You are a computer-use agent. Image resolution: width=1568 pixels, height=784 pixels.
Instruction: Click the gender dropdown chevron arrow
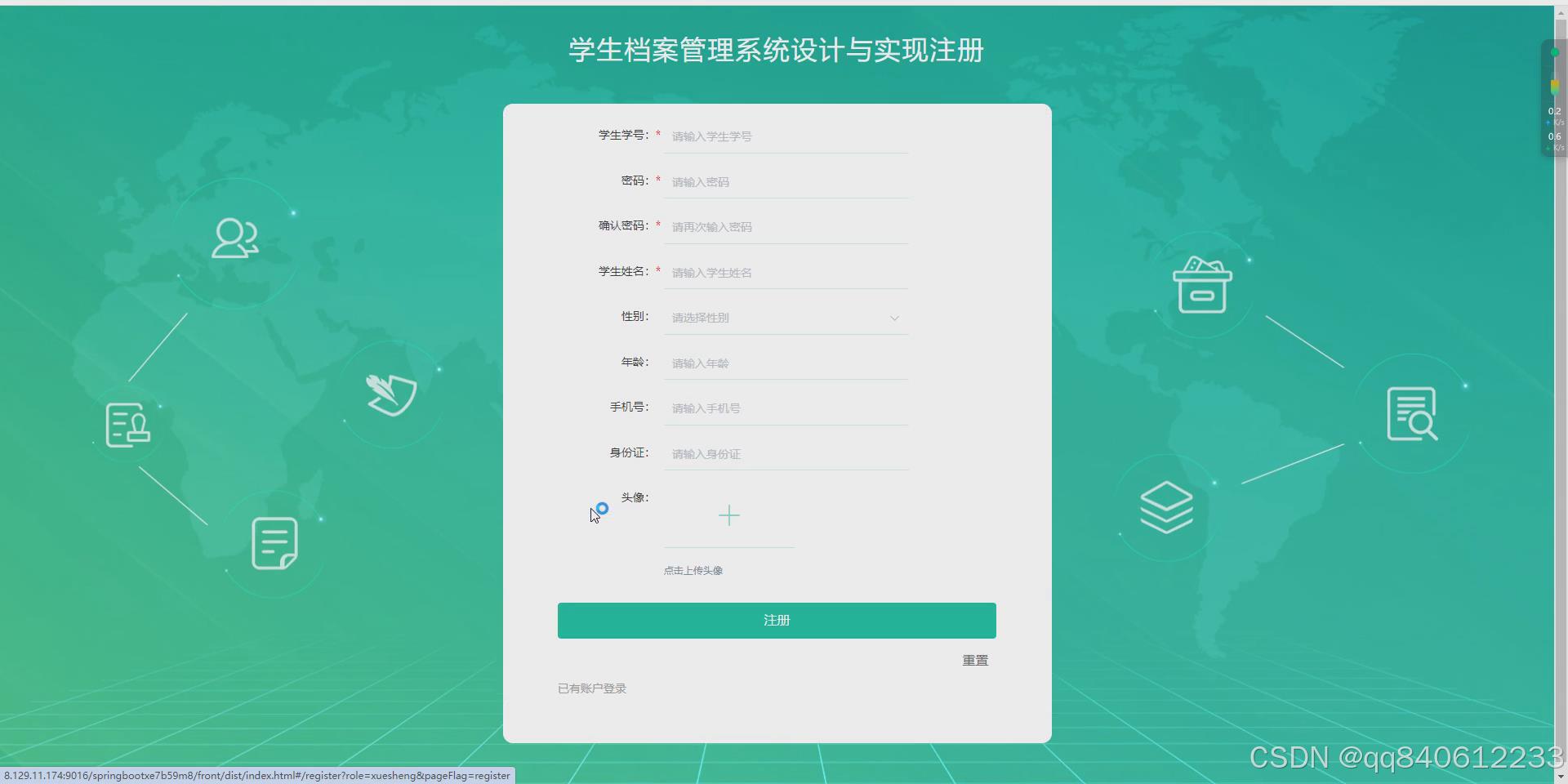point(894,318)
